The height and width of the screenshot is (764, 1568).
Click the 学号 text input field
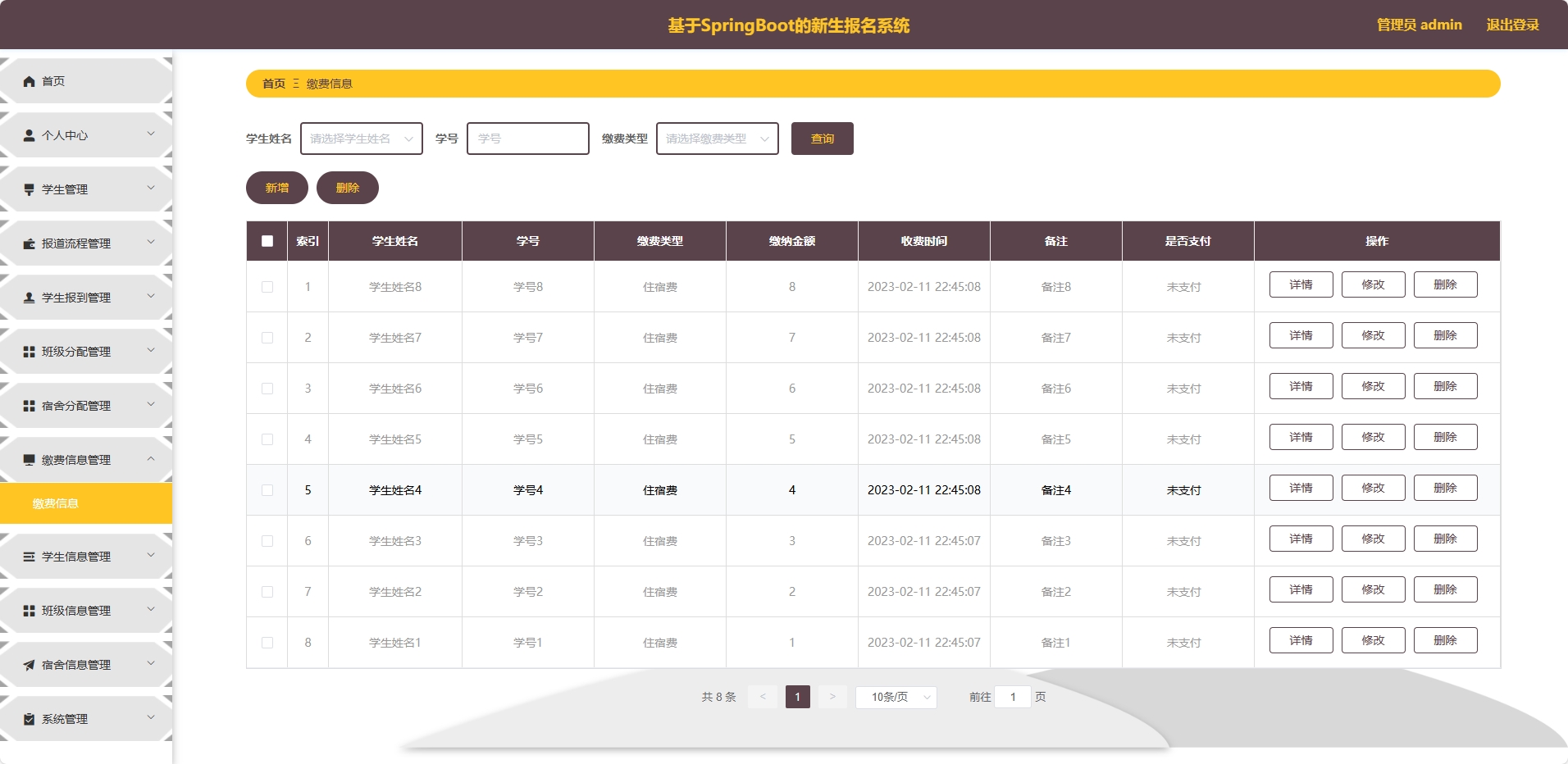528,139
